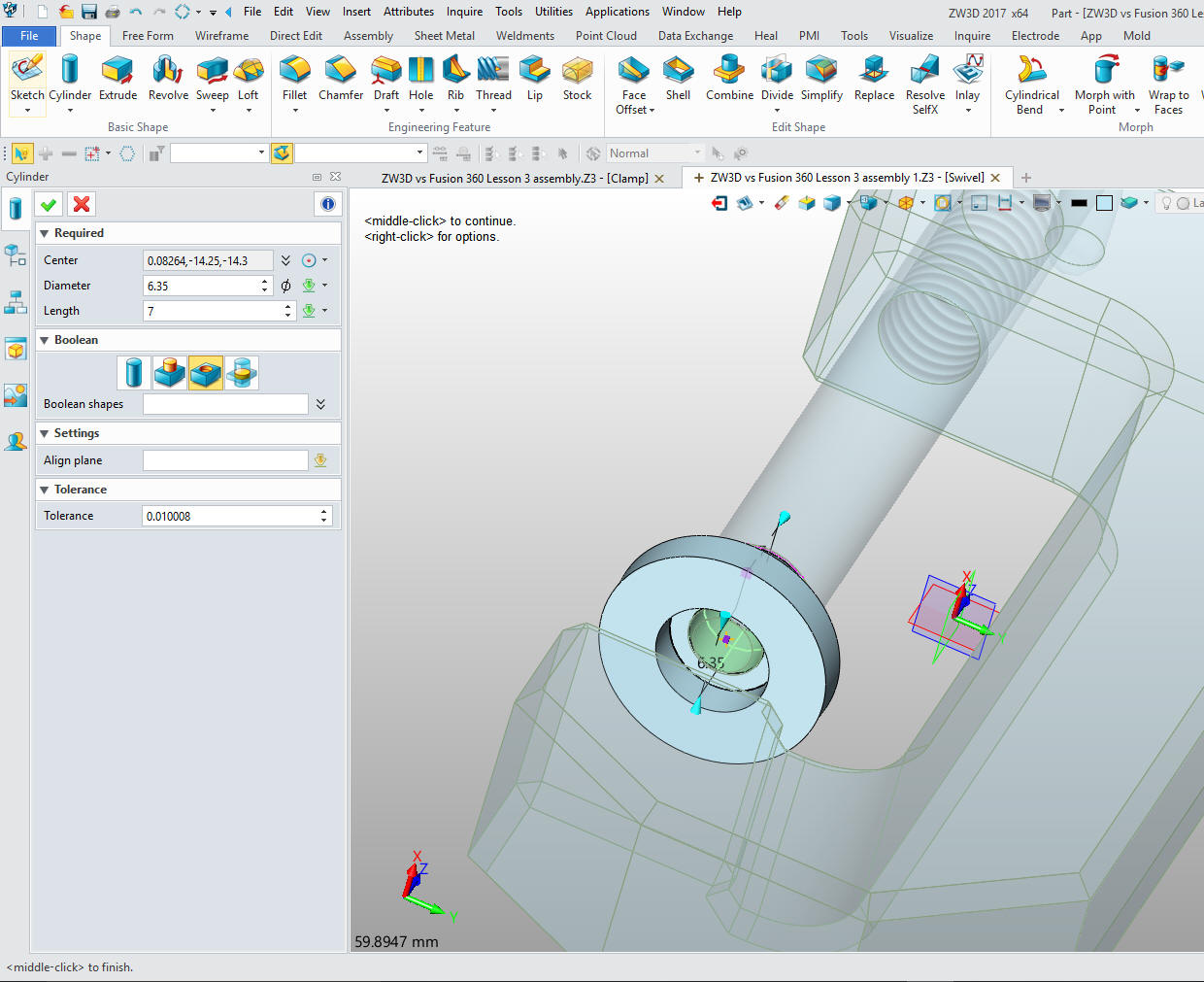Screen dimensions: 1204x982
Task: Toggle the filter icon beside the Normal dropdown
Action: tap(593, 153)
